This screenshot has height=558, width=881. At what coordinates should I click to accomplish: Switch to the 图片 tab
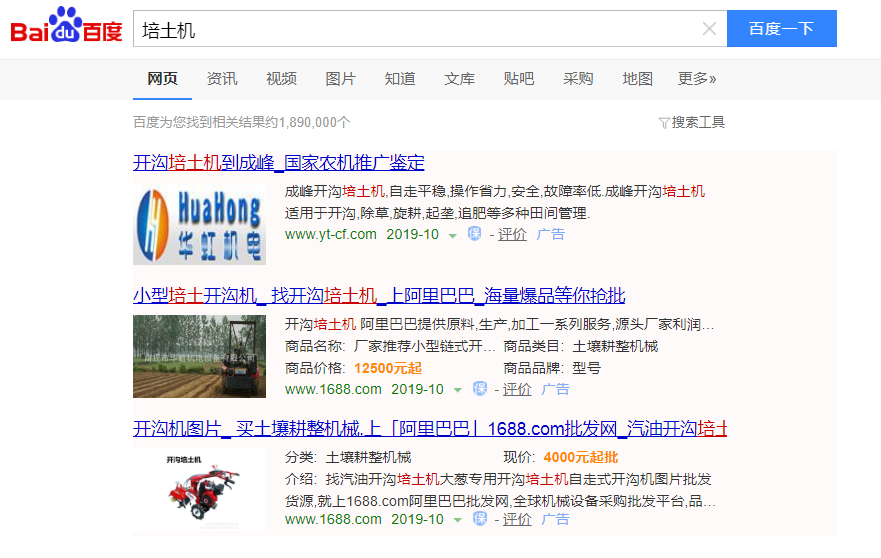[340, 79]
